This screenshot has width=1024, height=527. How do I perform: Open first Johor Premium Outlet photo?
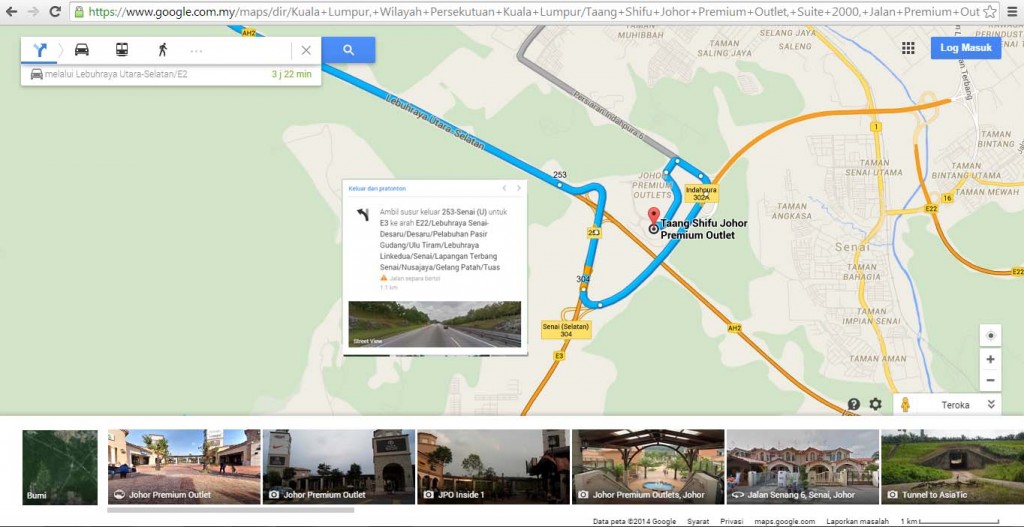(184, 466)
